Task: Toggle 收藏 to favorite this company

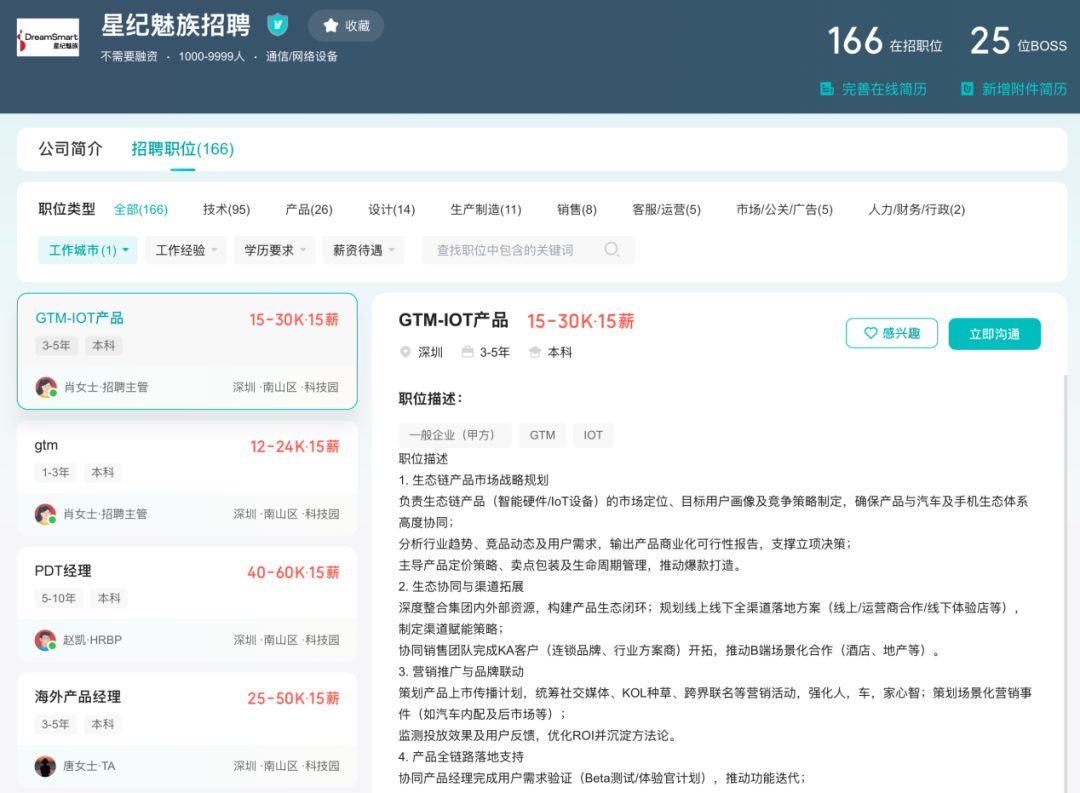Action: [346, 26]
